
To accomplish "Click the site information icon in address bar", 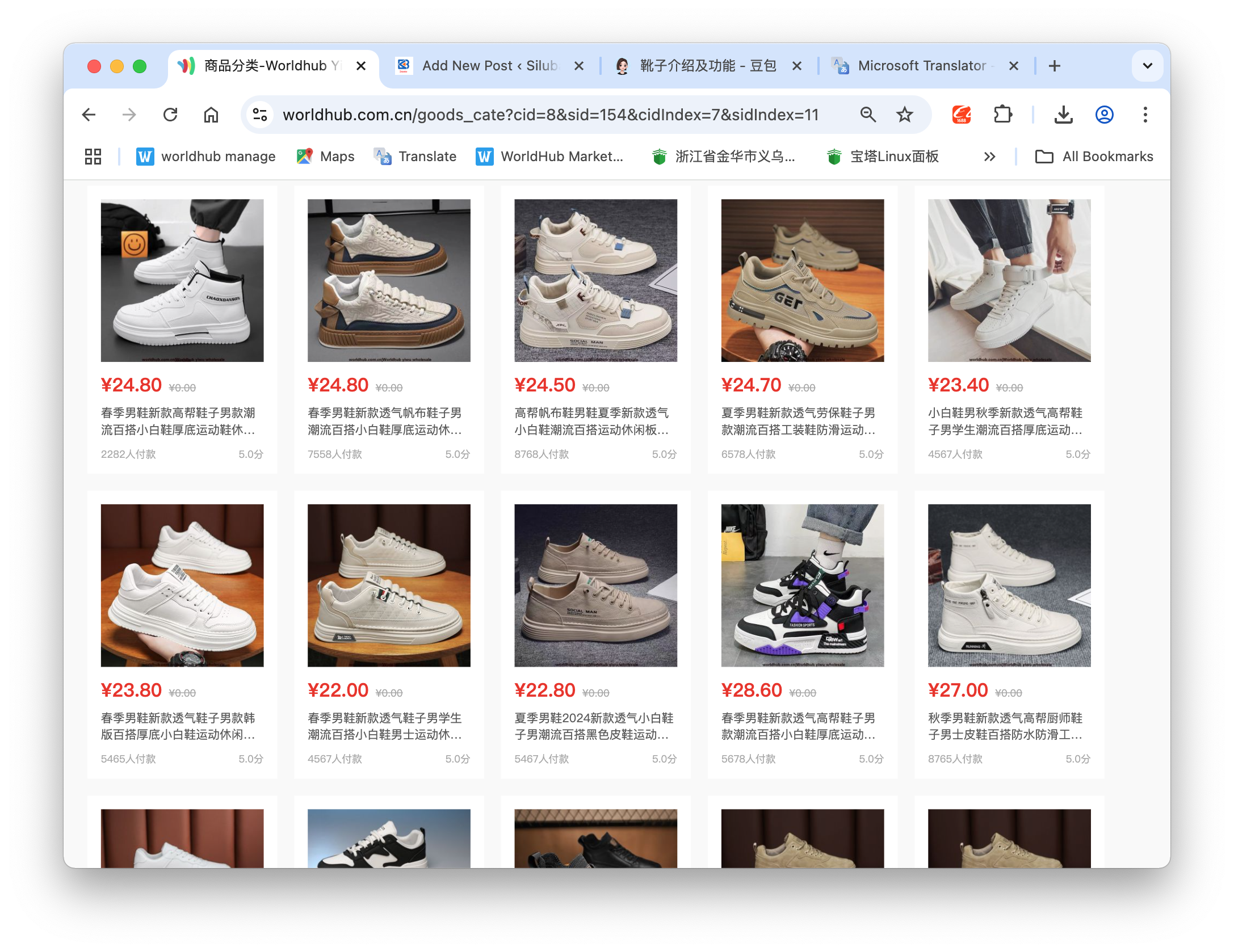I will pos(260,115).
